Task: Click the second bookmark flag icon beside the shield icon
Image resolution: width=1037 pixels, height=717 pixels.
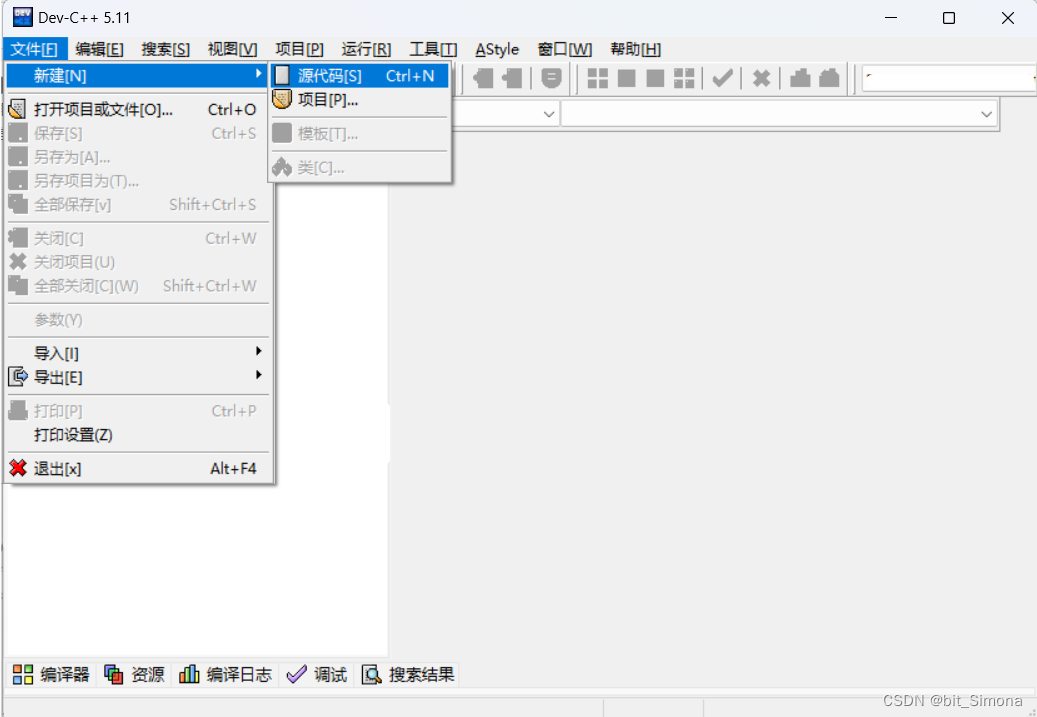Action: pos(512,78)
